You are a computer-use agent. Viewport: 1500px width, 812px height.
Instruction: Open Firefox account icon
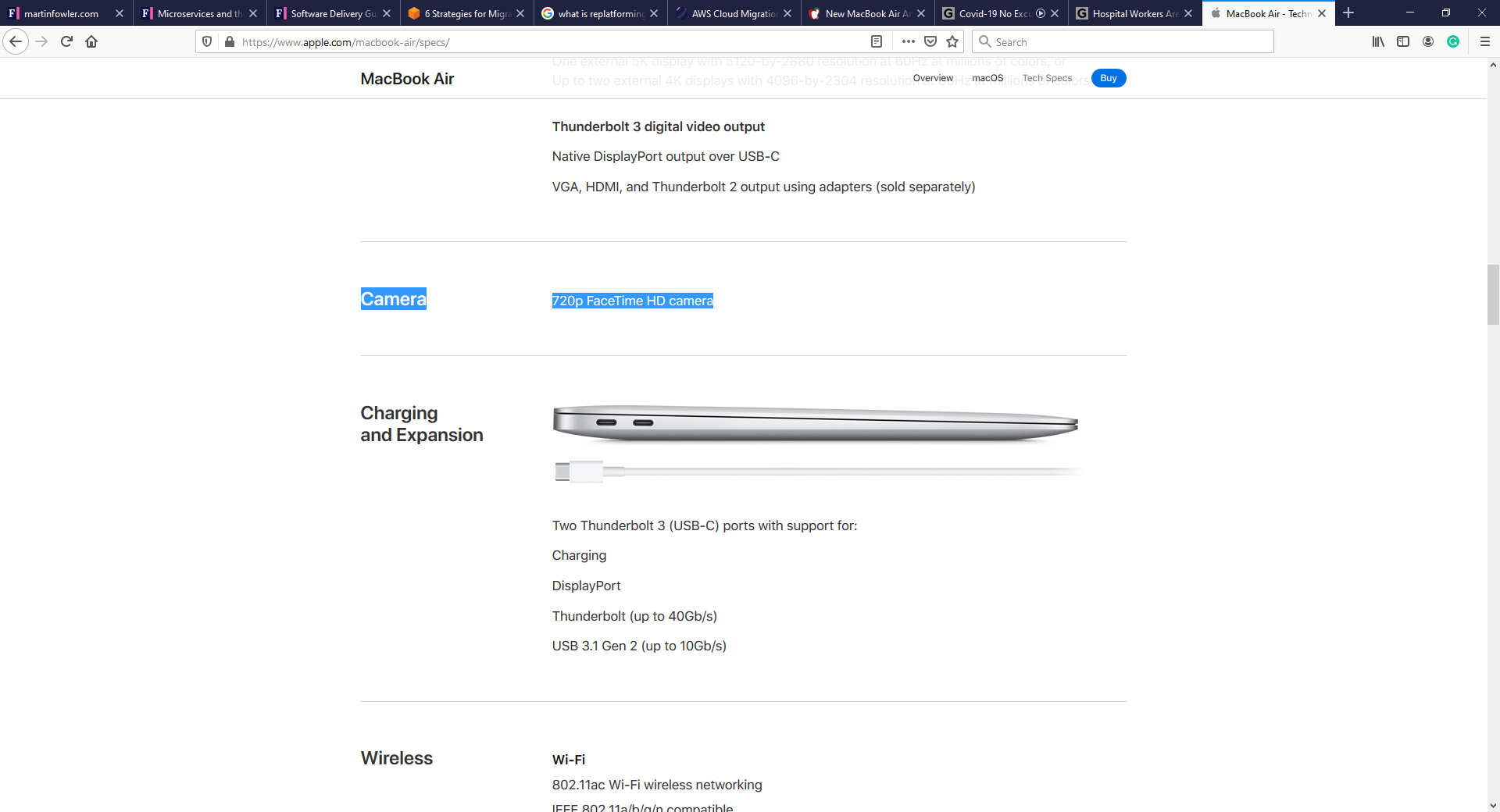pos(1428,41)
